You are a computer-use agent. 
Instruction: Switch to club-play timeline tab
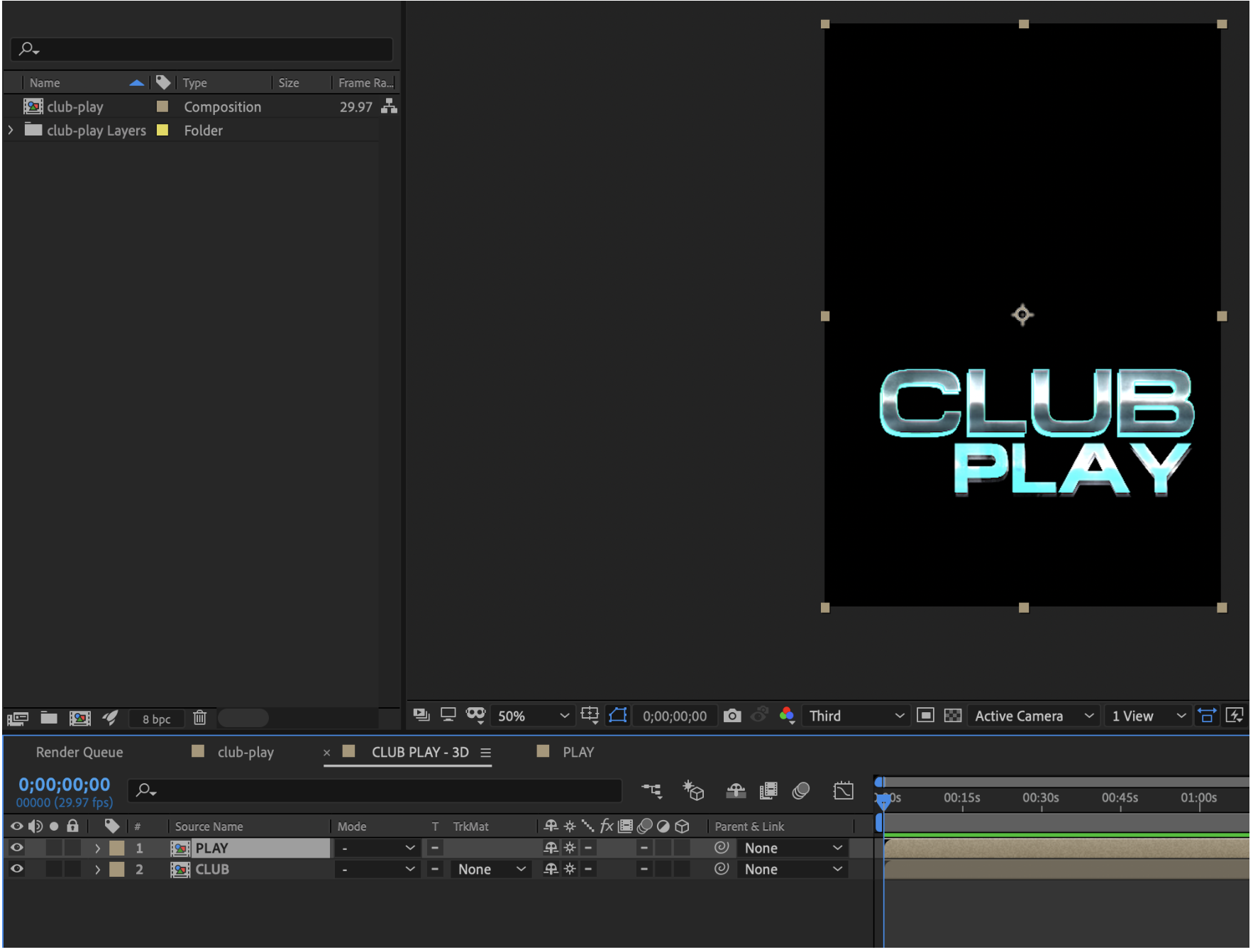tap(245, 752)
